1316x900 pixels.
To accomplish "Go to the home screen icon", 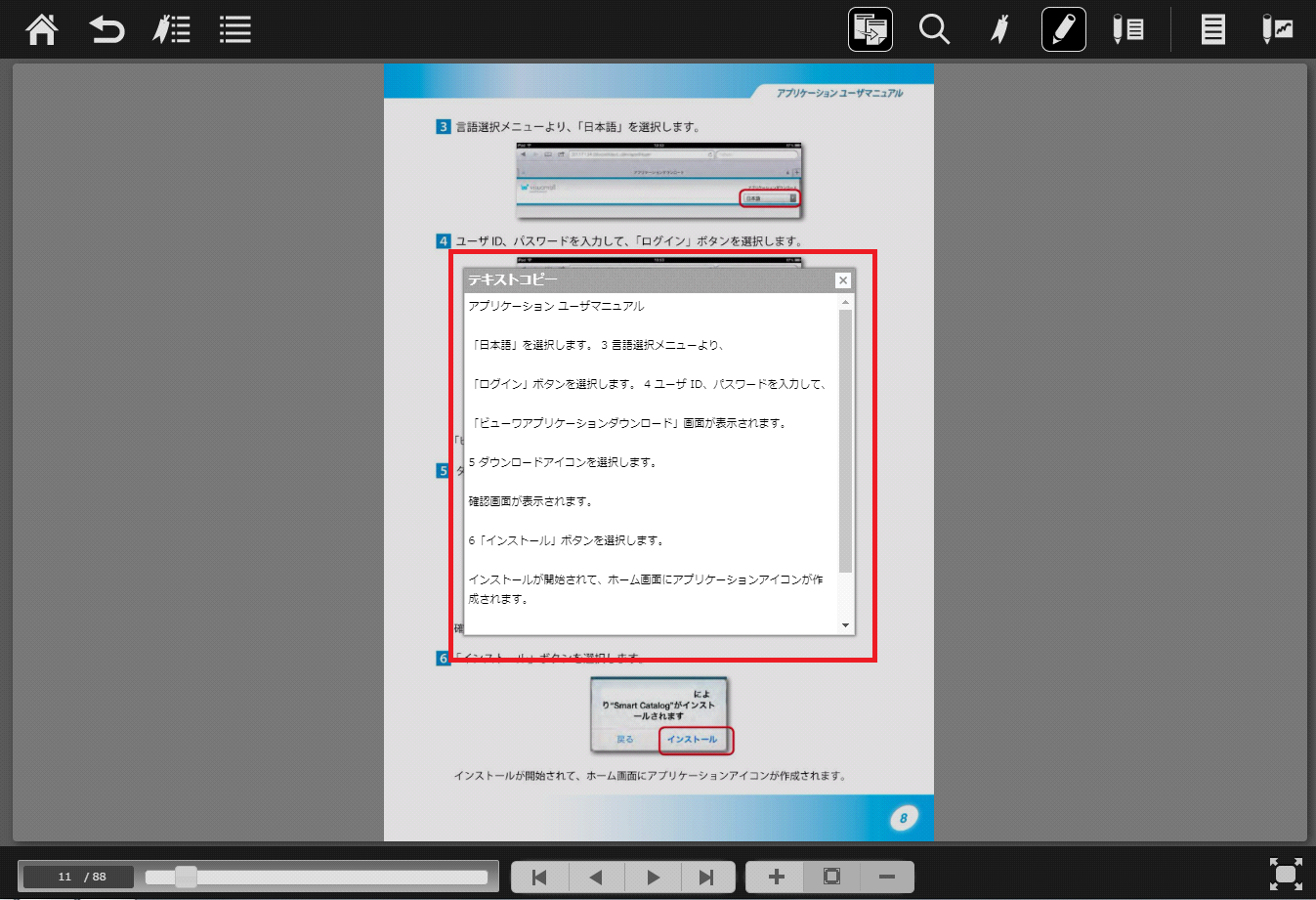I will [x=42, y=29].
